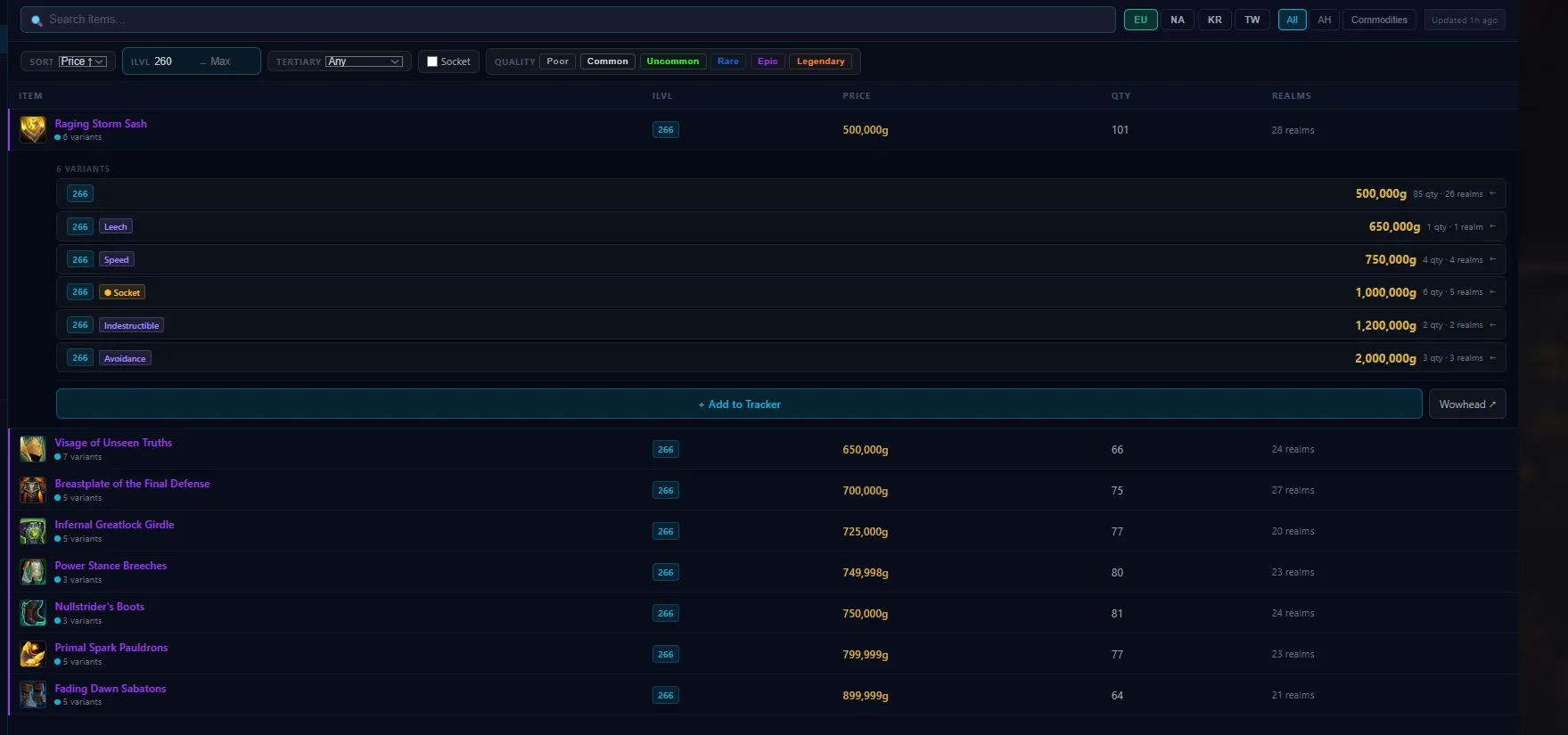Select the NA region tab
Viewport: 1568px width, 735px height.
tap(1178, 20)
